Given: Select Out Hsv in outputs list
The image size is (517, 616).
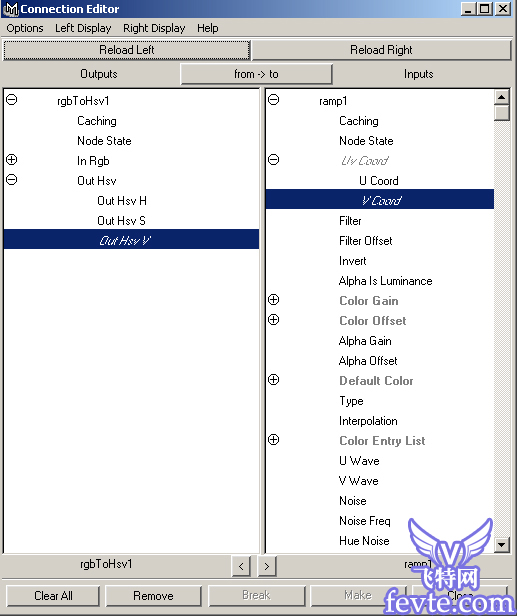Looking at the screenshot, I should coord(97,181).
